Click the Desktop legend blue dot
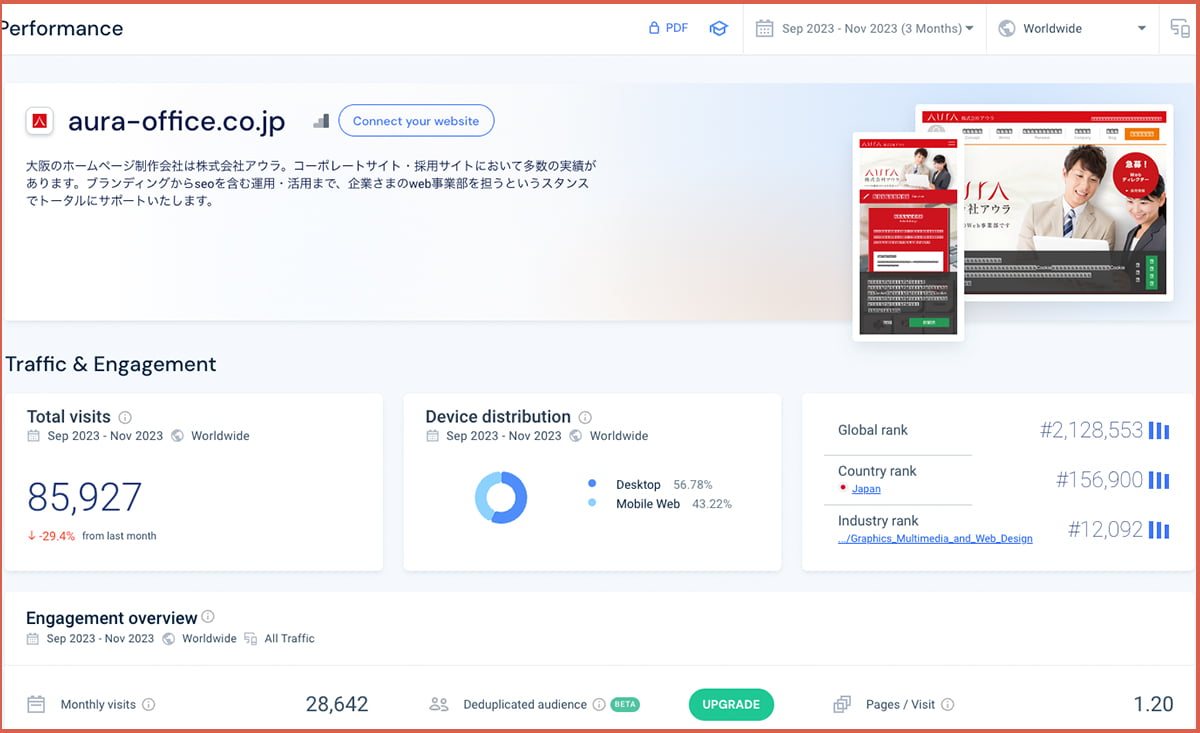This screenshot has height=733, width=1200. (593, 484)
